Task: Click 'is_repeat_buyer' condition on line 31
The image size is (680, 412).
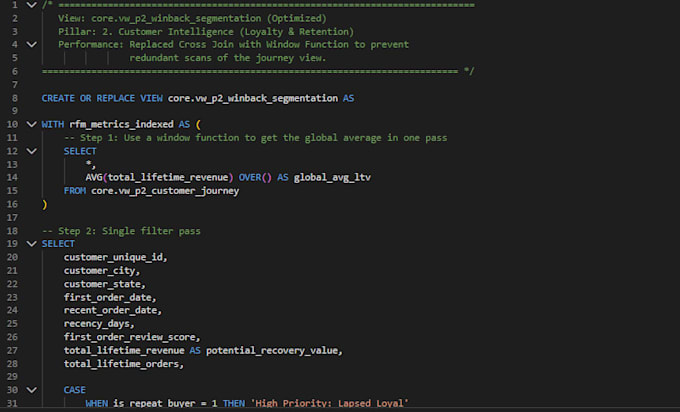Action: pos(154,403)
